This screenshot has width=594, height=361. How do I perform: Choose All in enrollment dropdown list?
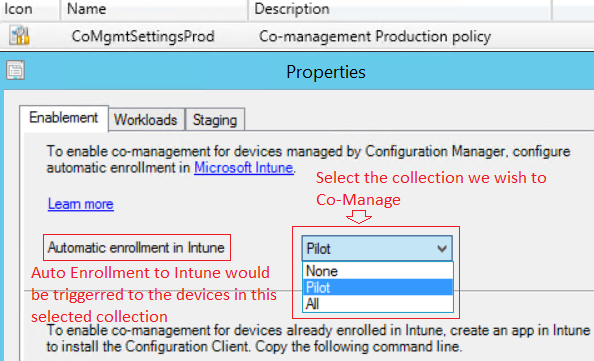coord(378,304)
